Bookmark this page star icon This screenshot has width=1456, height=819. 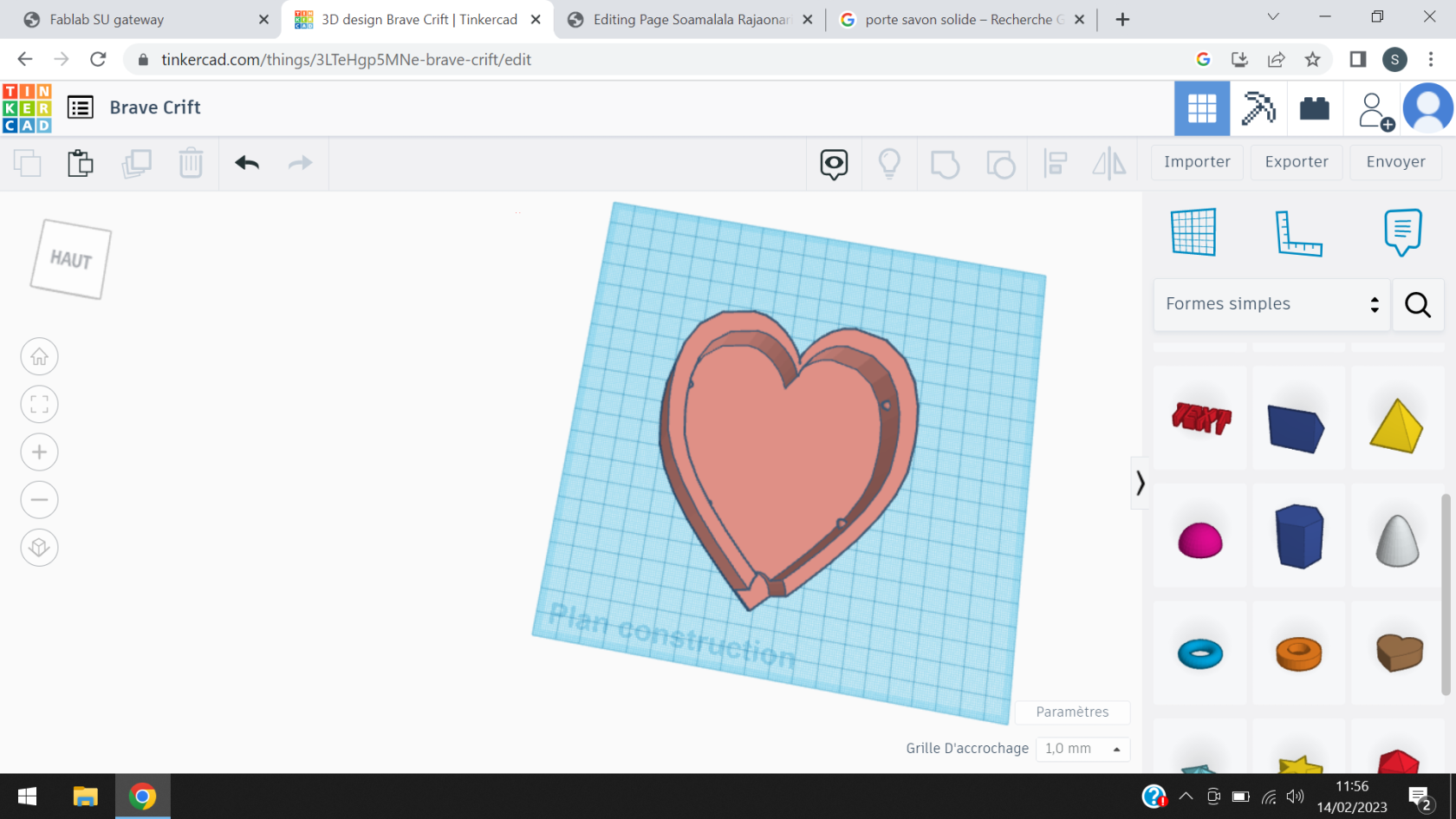[x=1312, y=59]
